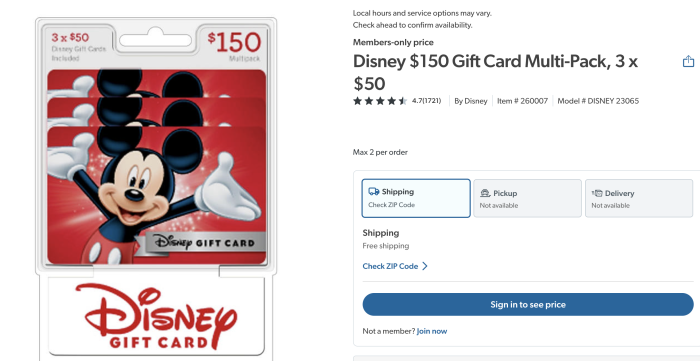Select the Pickup fulfillment option
The width and height of the screenshot is (700, 361).
point(527,198)
